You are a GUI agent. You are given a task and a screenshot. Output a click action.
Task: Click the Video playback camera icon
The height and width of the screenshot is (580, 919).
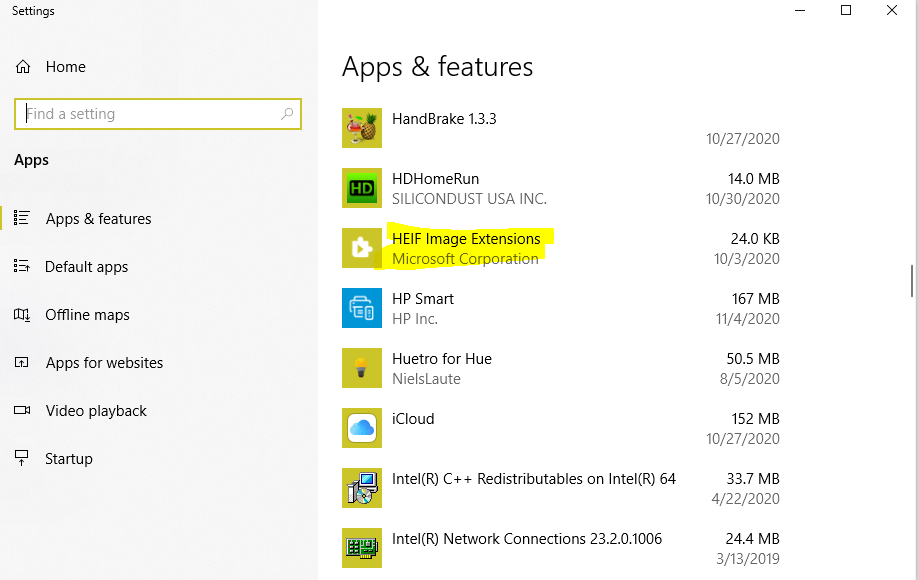click(22, 410)
